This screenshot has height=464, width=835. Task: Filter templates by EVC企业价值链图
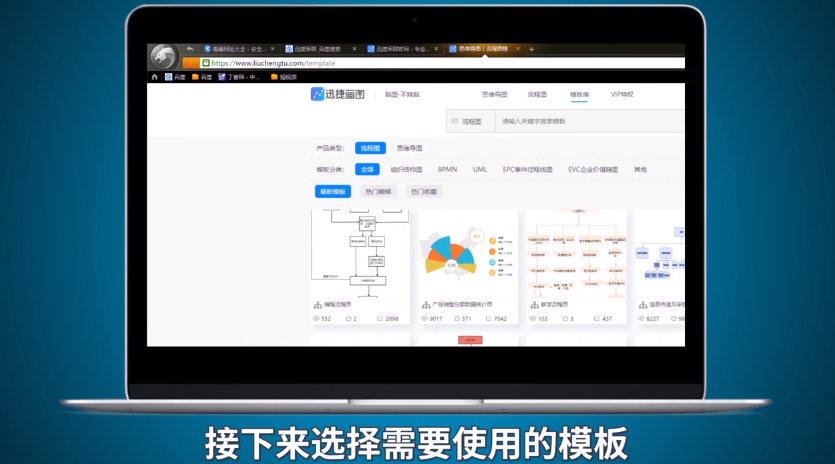[x=593, y=169]
